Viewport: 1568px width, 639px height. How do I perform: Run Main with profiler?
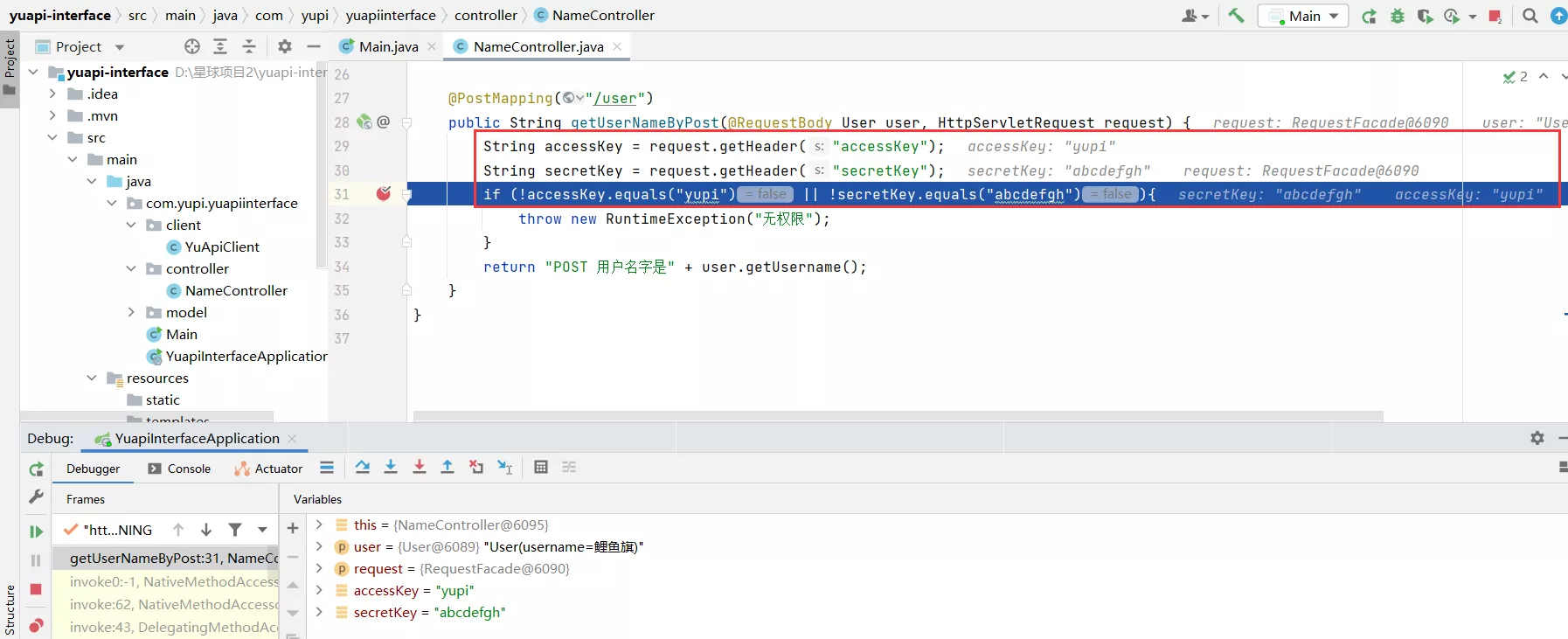click(x=1453, y=16)
